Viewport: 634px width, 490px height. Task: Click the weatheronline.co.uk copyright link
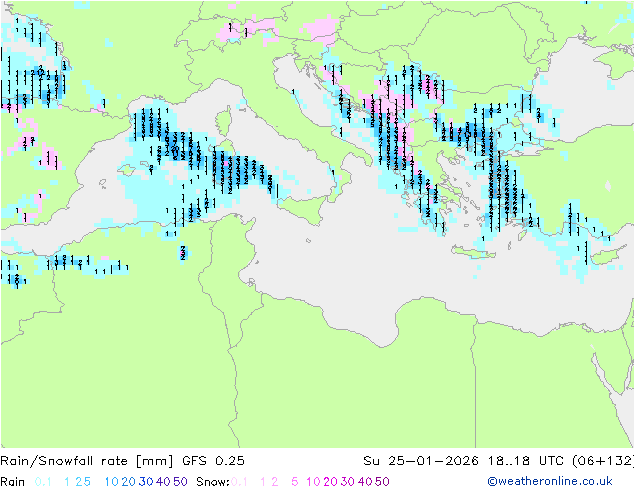click(550, 481)
